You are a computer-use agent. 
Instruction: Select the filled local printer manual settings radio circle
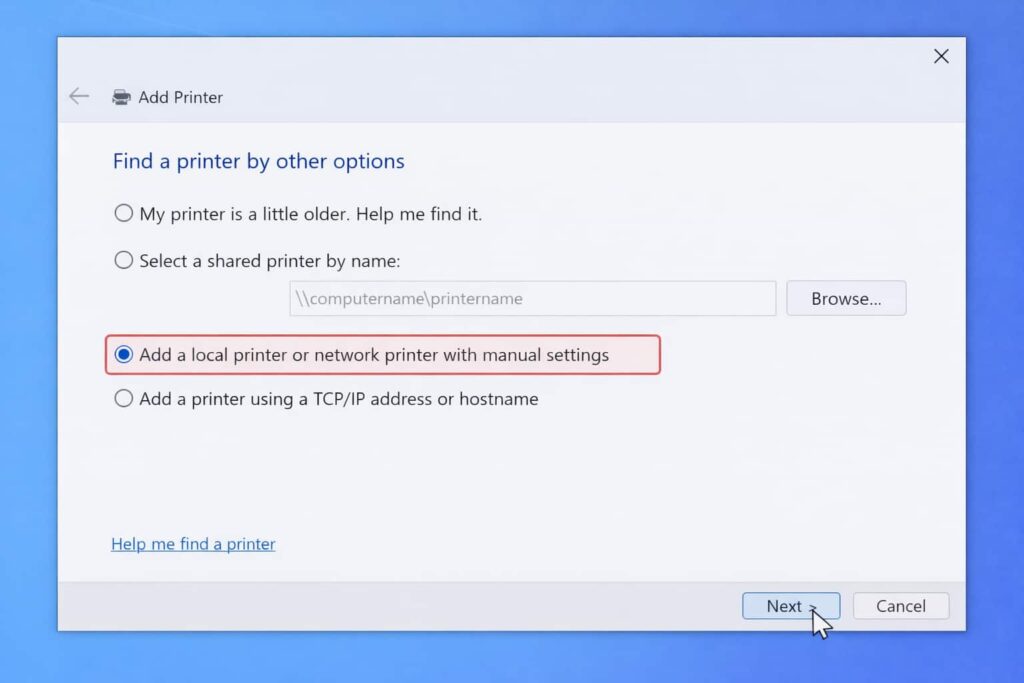point(123,354)
